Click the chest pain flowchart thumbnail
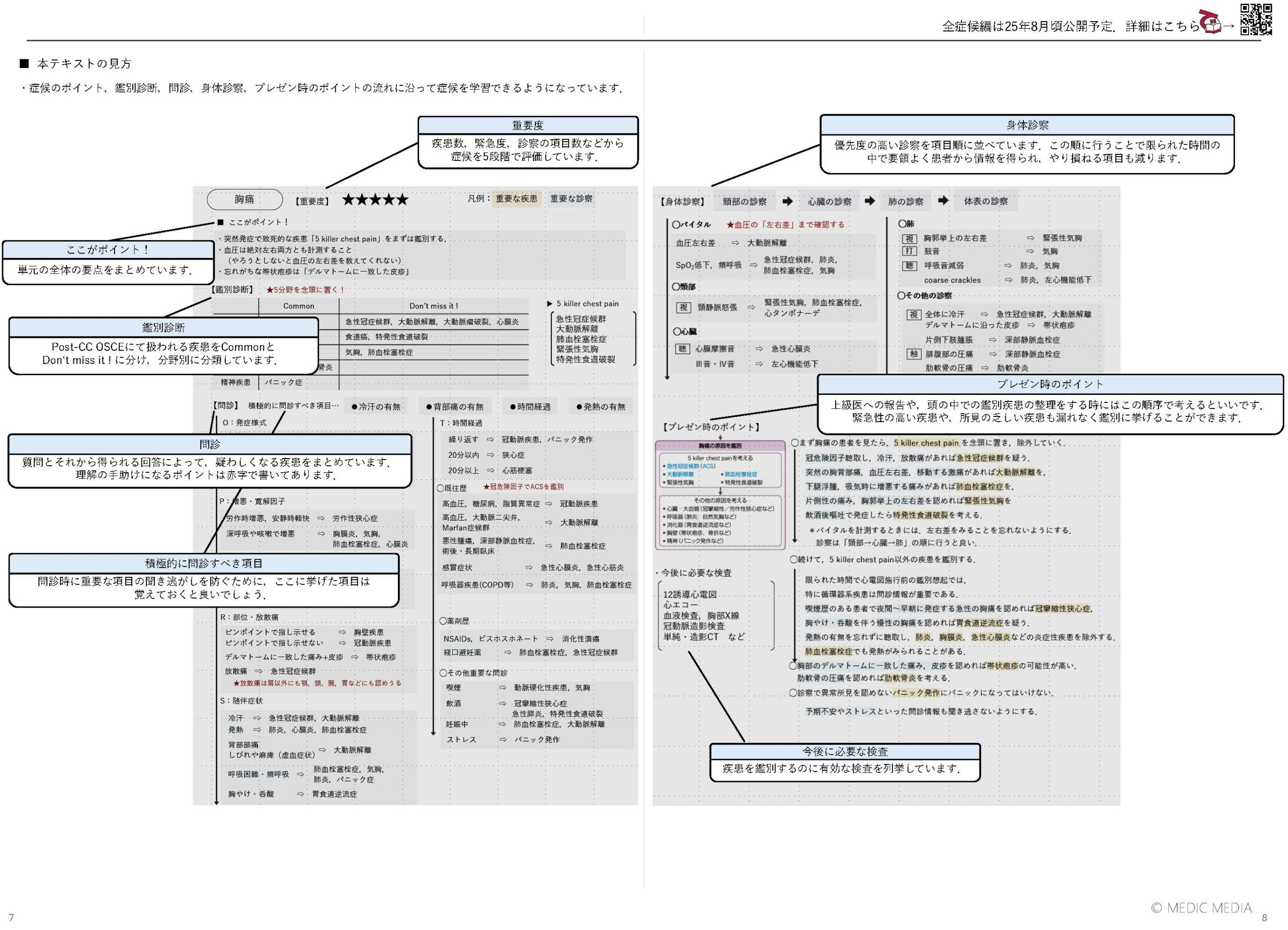Viewport: 1288px width, 930px height. click(720, 495)
